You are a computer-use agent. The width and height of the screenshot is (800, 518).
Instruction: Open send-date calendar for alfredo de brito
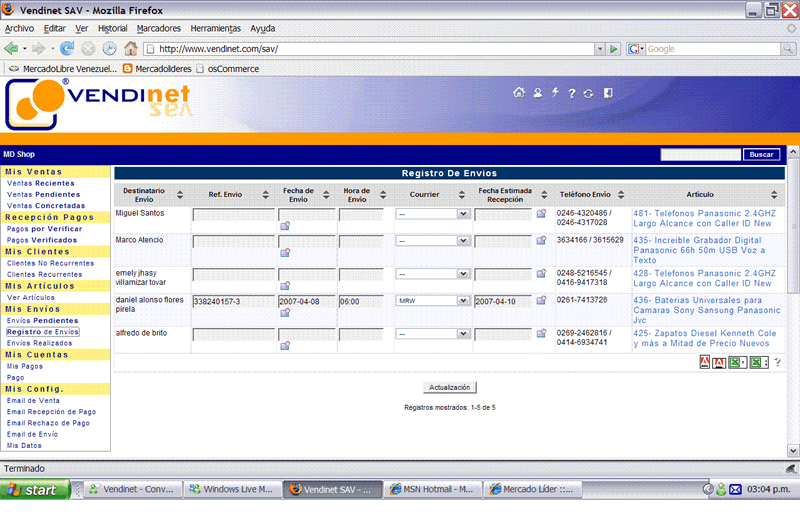point(285,346)
